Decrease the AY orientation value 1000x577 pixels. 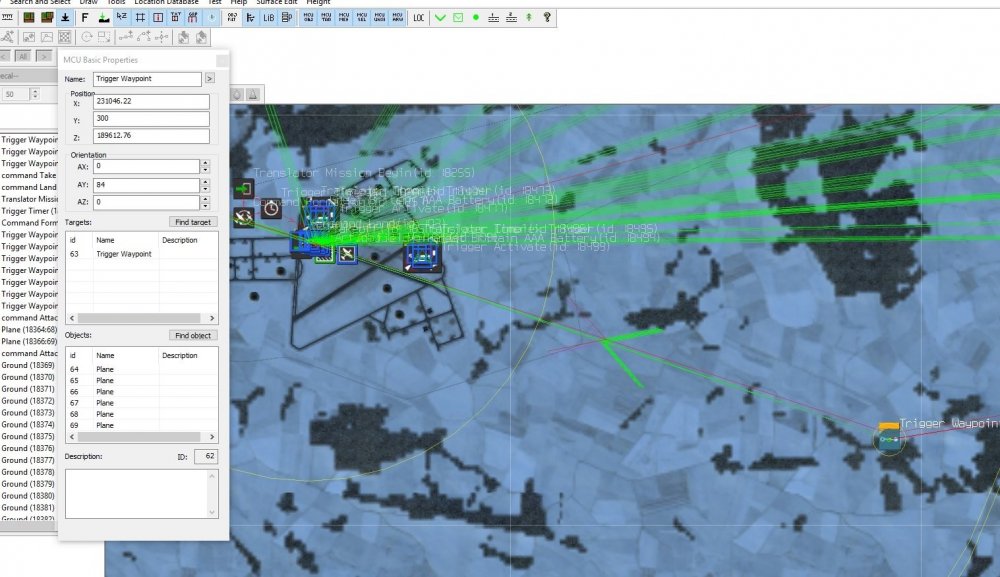[x=205, y=189]
